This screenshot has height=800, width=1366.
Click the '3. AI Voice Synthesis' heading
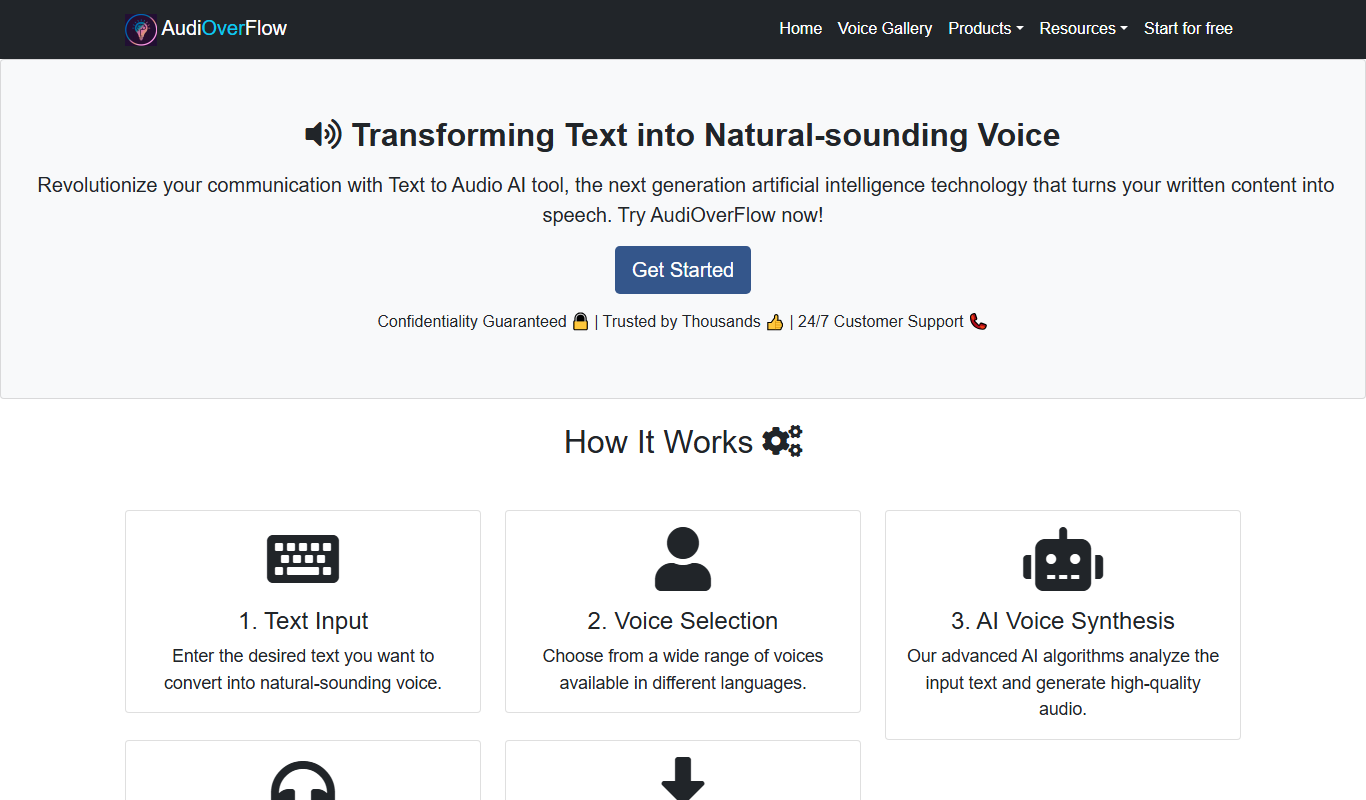coord(1063,621)
